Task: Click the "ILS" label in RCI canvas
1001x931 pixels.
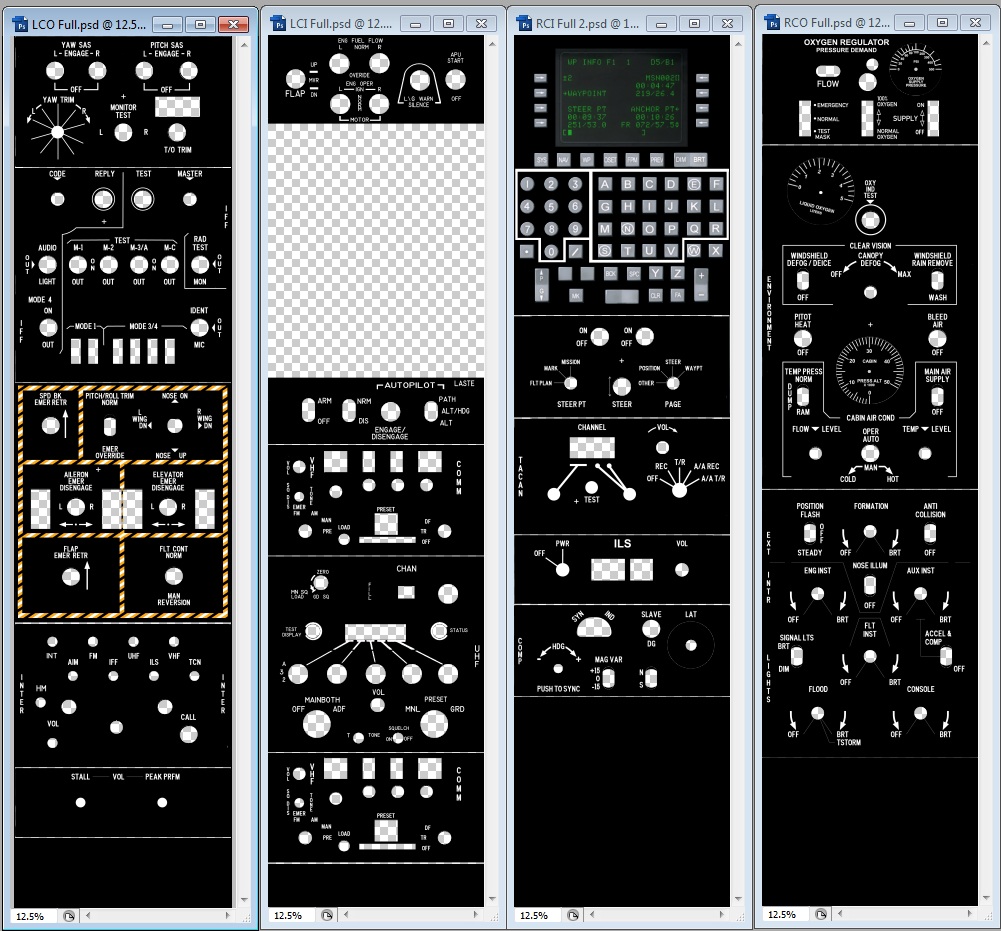Action: coord(622,543)
